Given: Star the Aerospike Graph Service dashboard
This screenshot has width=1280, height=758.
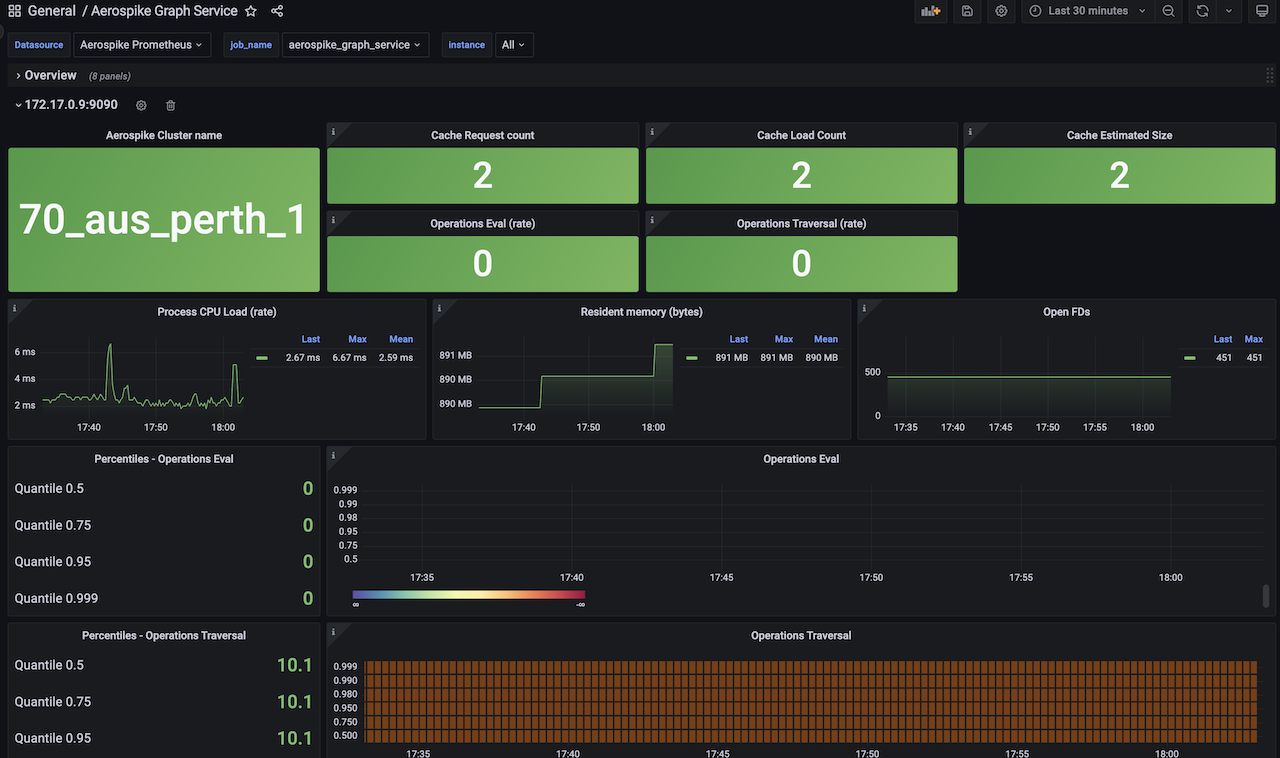Looking at the screenshot, I should pyautogui.click(x=251, y=11).
